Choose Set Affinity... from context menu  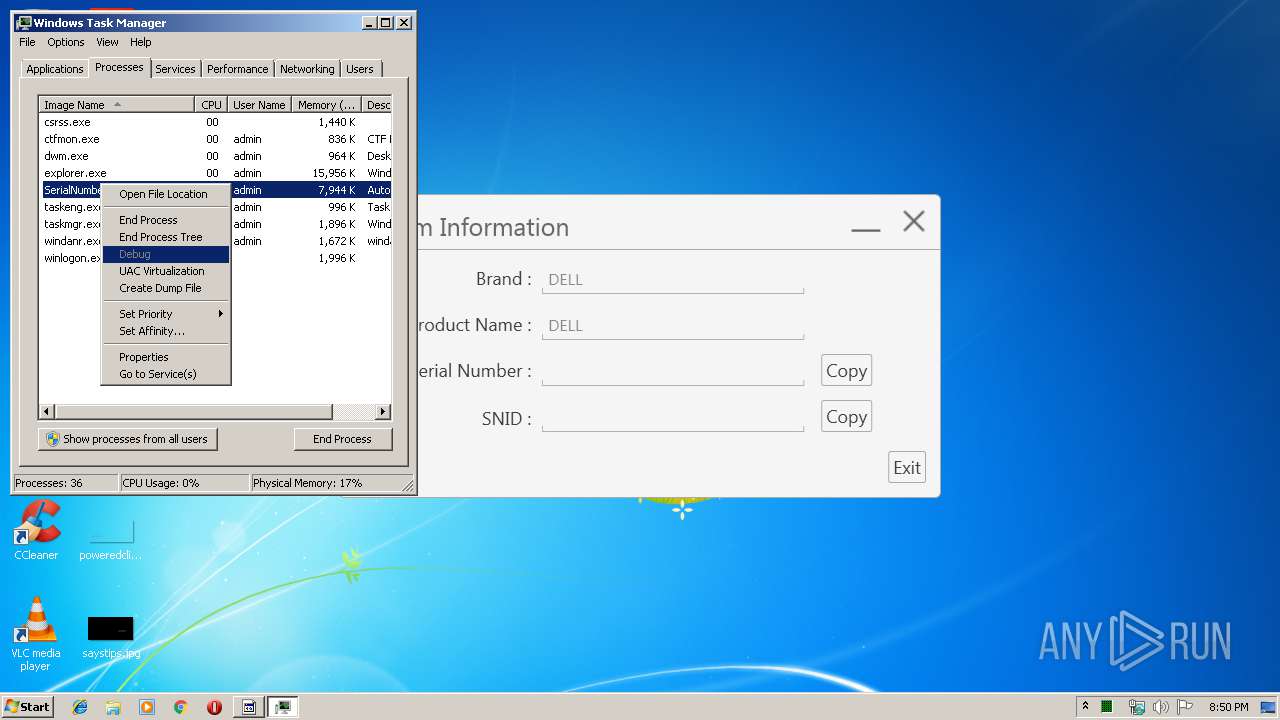pyautogui.click(x=167, y=331)
